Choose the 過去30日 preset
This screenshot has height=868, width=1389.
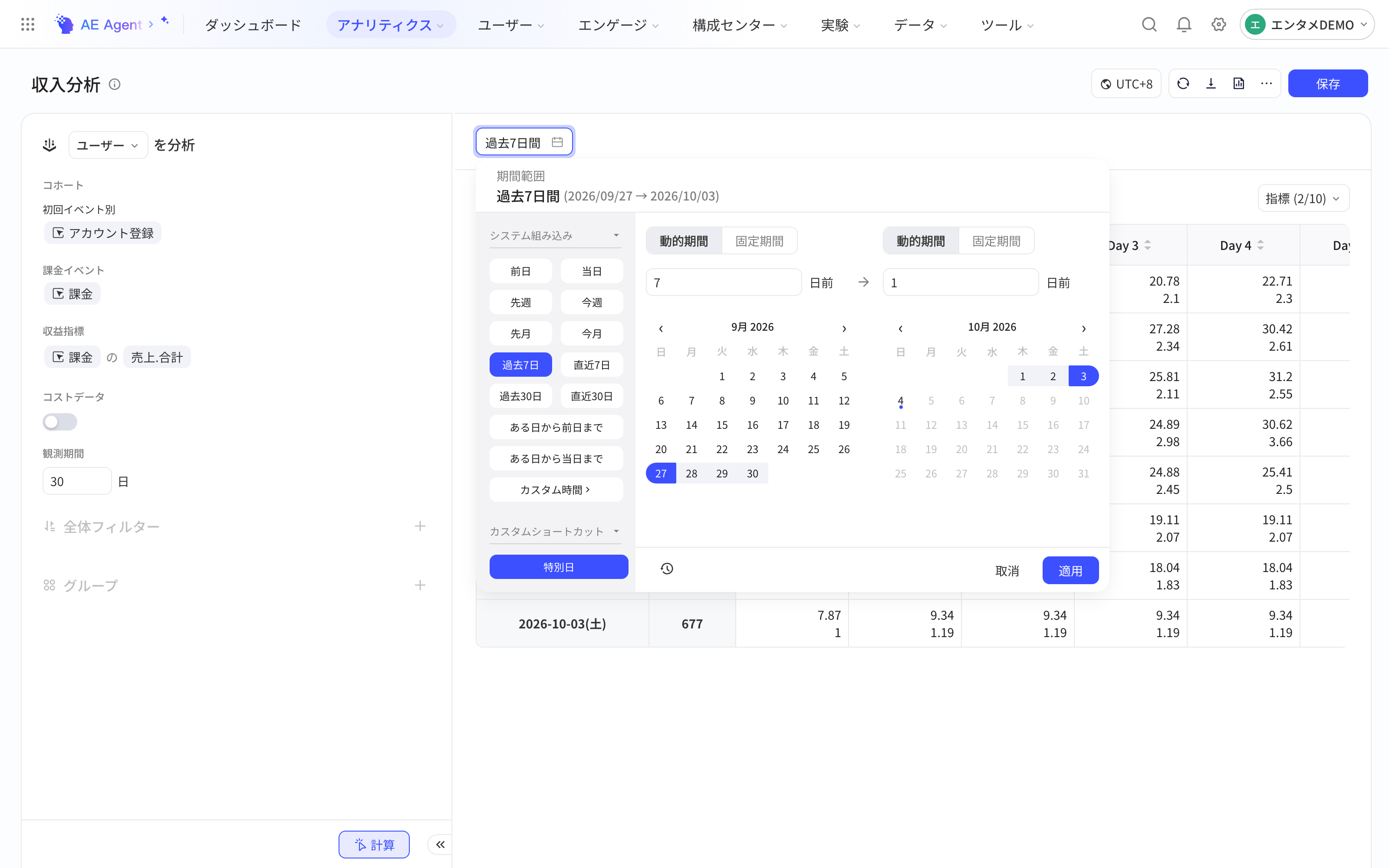coord(520,396)
